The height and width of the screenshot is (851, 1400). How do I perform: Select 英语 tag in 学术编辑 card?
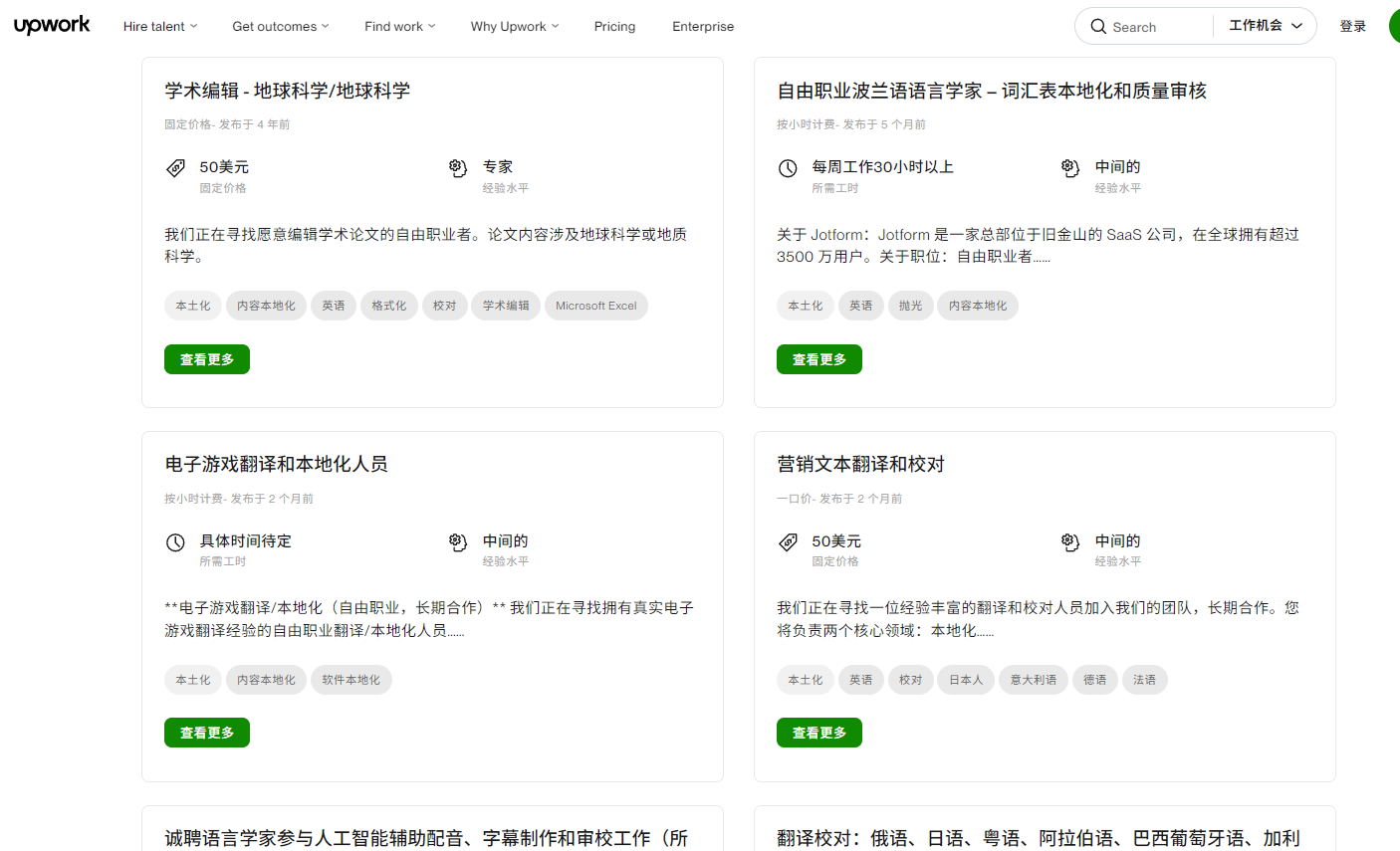tap(334, 306)
